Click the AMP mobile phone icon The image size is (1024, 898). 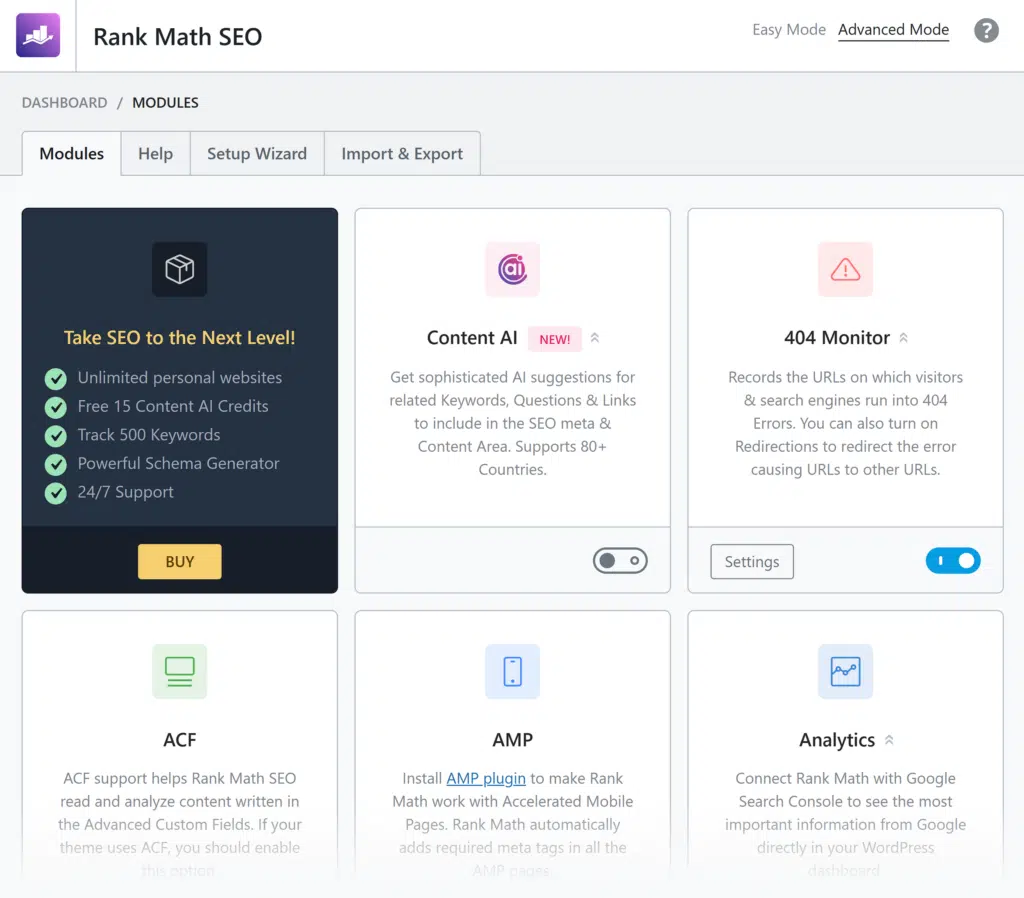point(512,671)
